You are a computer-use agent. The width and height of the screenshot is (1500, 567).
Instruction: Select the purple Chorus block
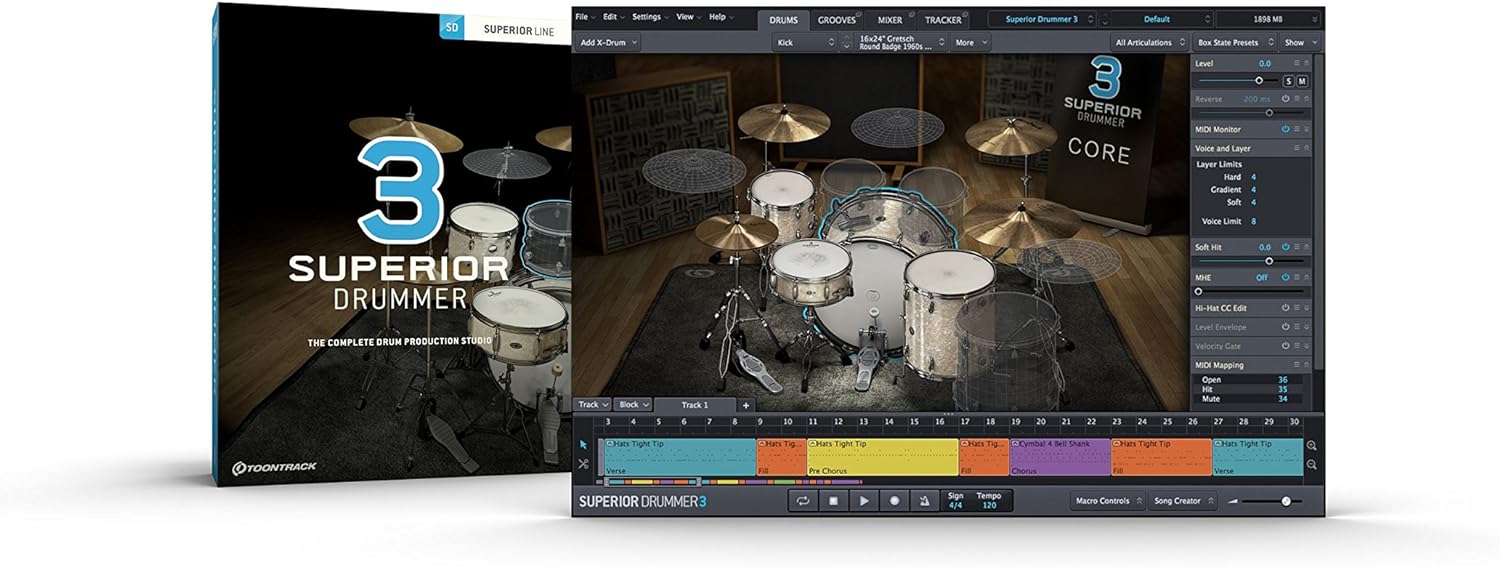pyautogui.click(x=1060, y=457)
